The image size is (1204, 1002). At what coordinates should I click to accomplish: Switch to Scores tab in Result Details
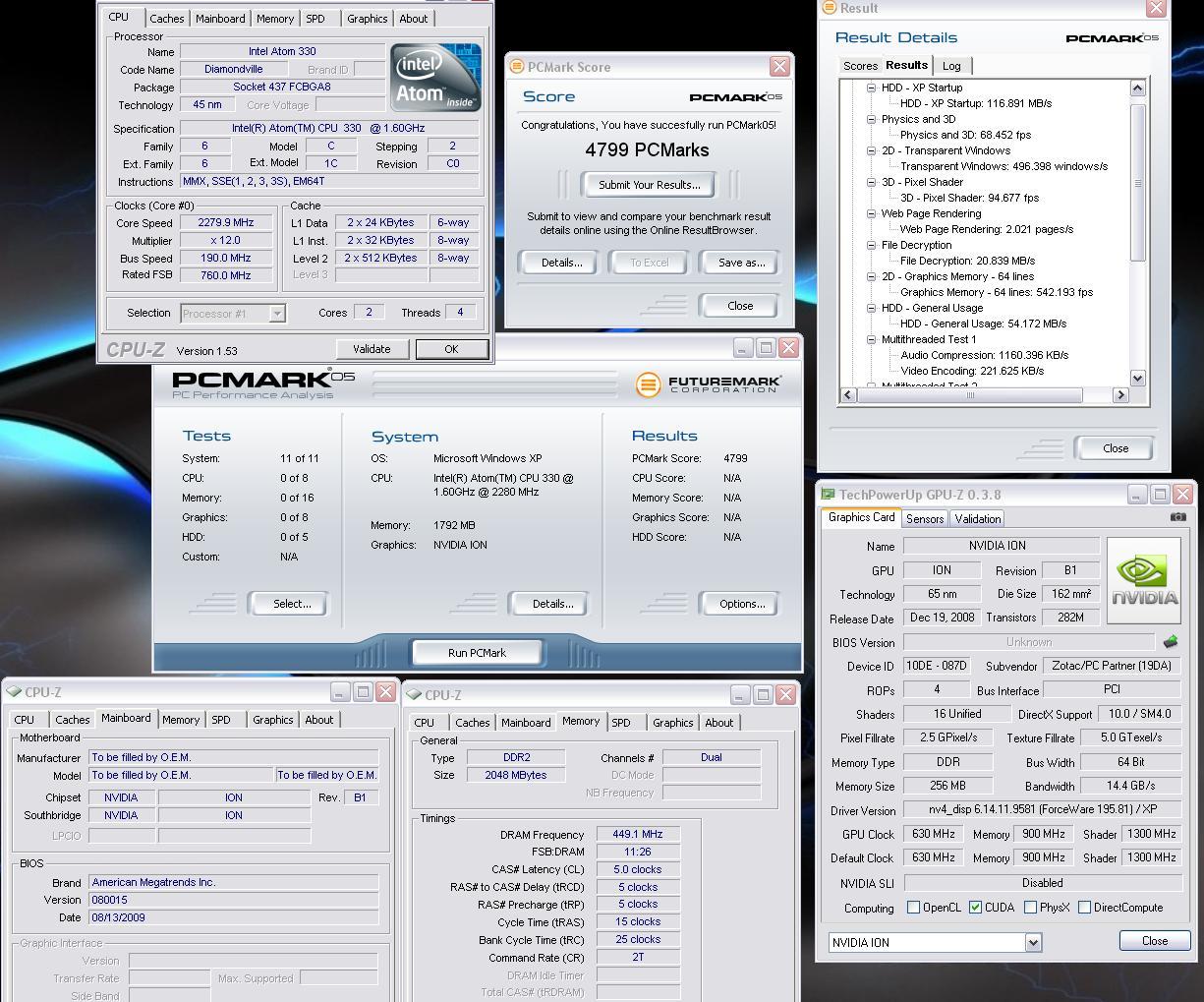coord(860,66)
